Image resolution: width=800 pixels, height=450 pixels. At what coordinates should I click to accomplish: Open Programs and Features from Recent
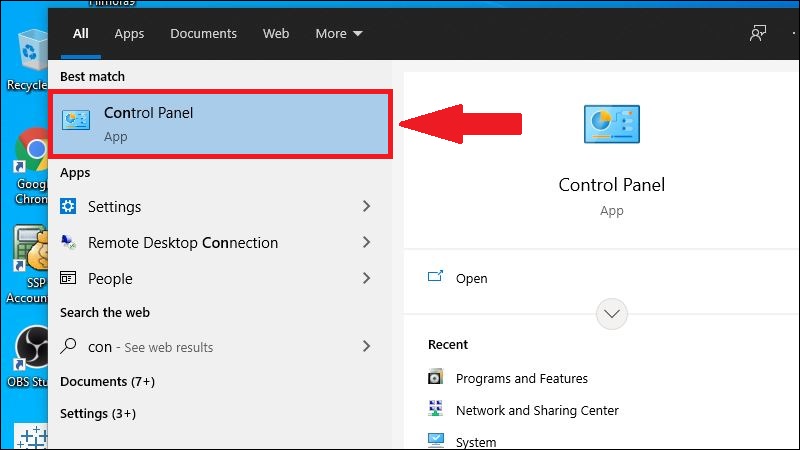(x=521, y=378)
